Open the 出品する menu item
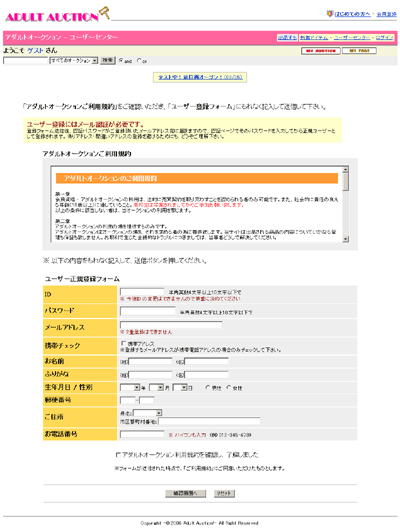The image size is (400, 528). [x=287, y=38]
